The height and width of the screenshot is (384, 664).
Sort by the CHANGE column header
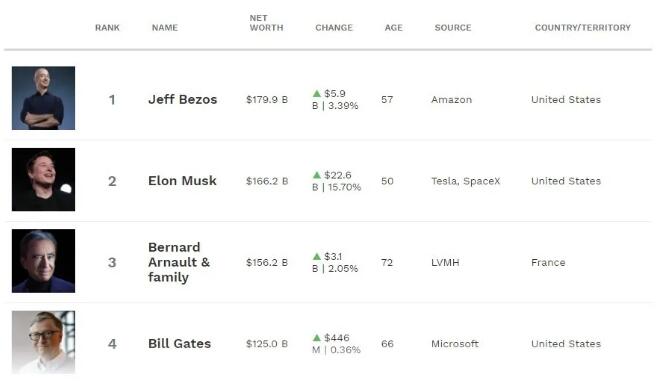pyautogui.click(x=334, y=28)
